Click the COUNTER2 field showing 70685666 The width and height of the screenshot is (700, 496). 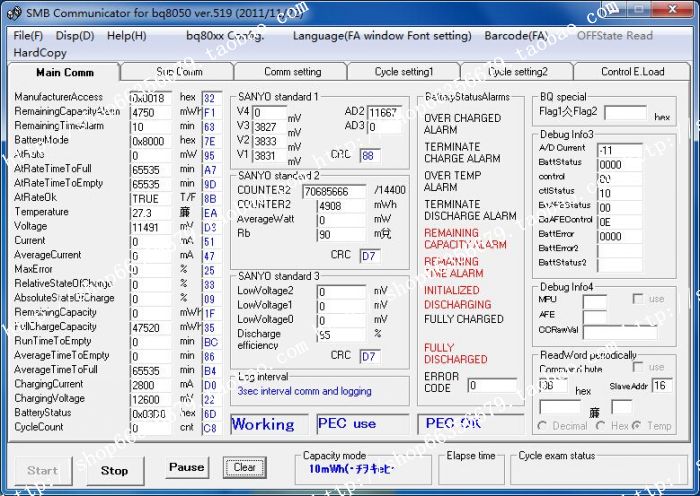[x=334, y=192]
